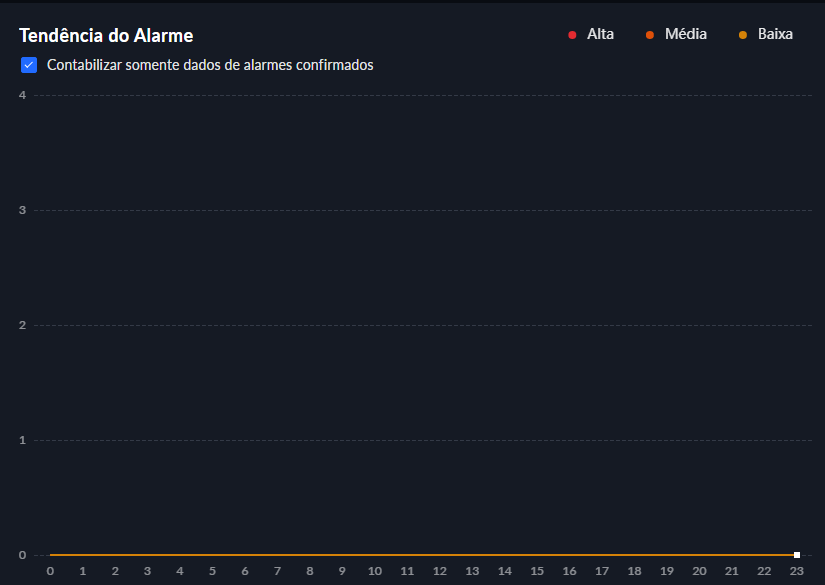Viewport: 825px width, 585px height.
Task: Click the yellow Baixa legend dot
Action: pyautogui.click(x=742, y=35)
